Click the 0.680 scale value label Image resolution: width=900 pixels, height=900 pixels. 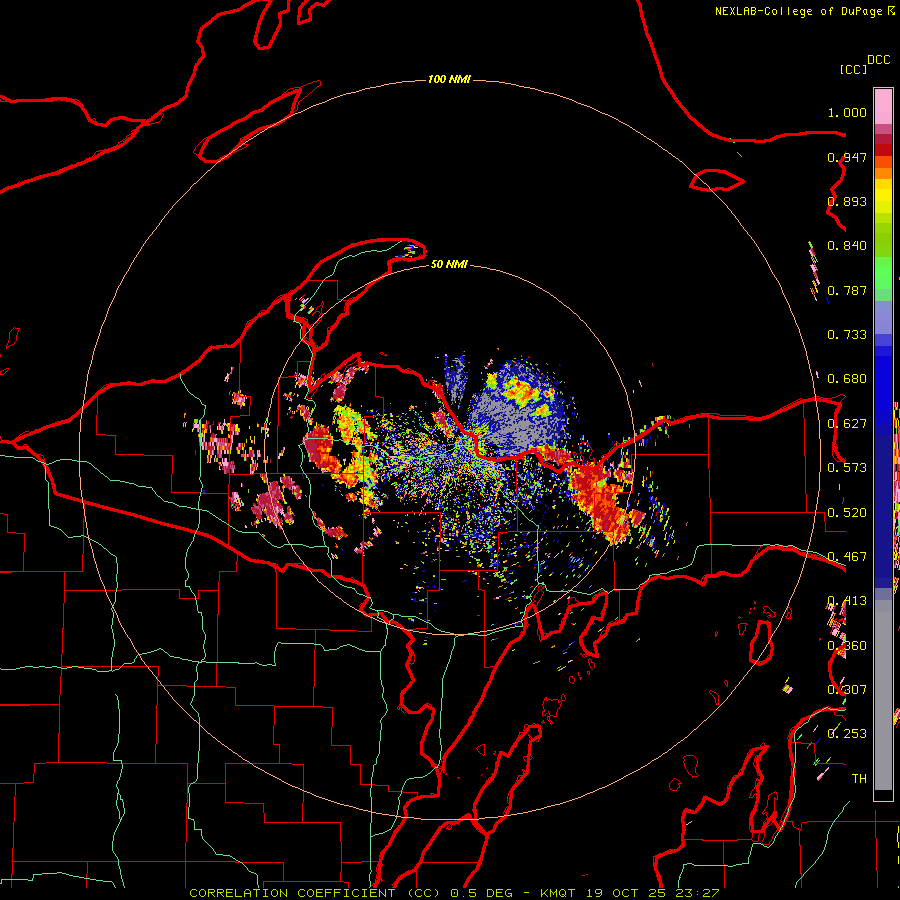tap(847, 379)
